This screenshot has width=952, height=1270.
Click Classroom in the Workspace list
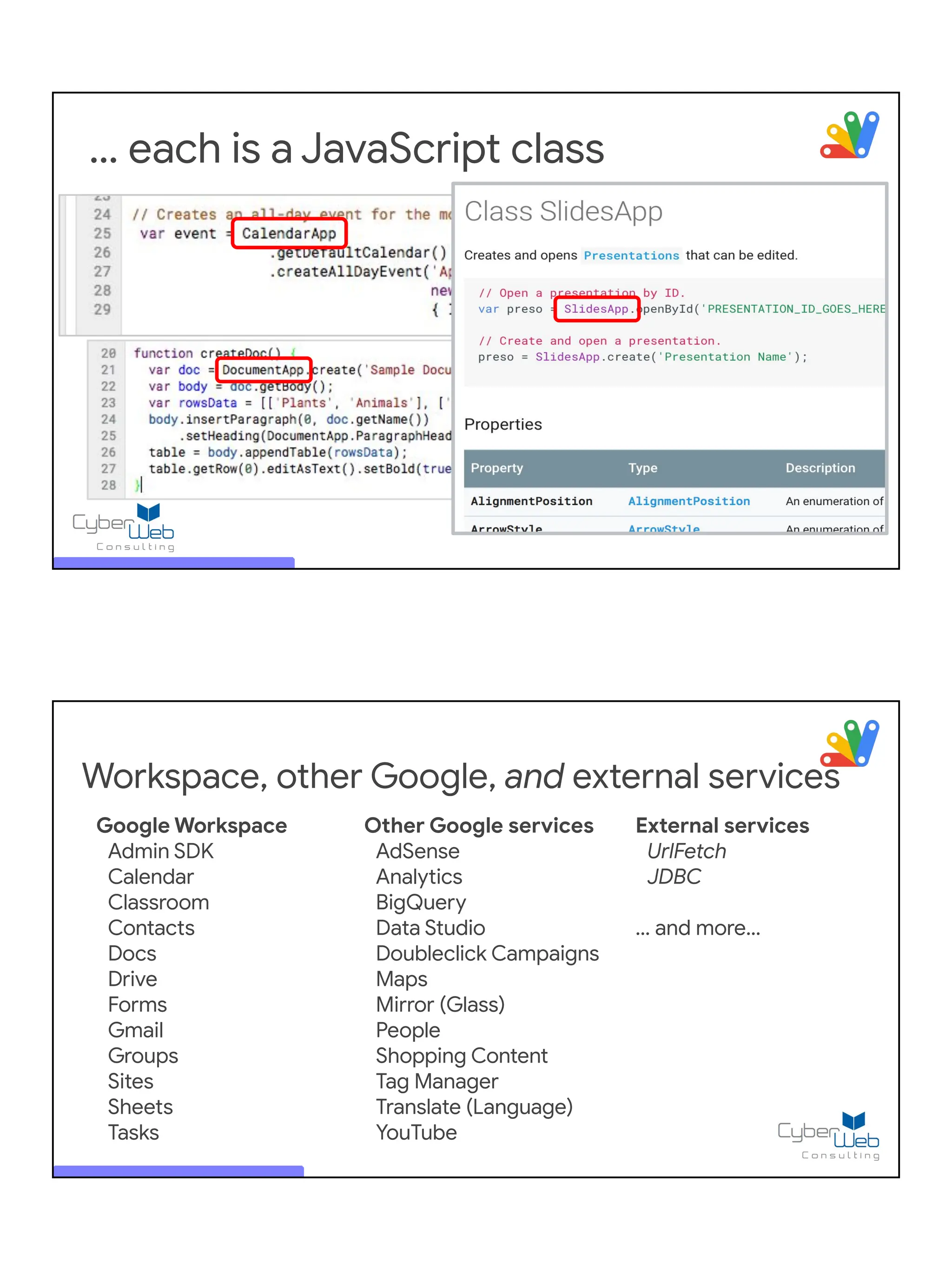coord(159,903)
